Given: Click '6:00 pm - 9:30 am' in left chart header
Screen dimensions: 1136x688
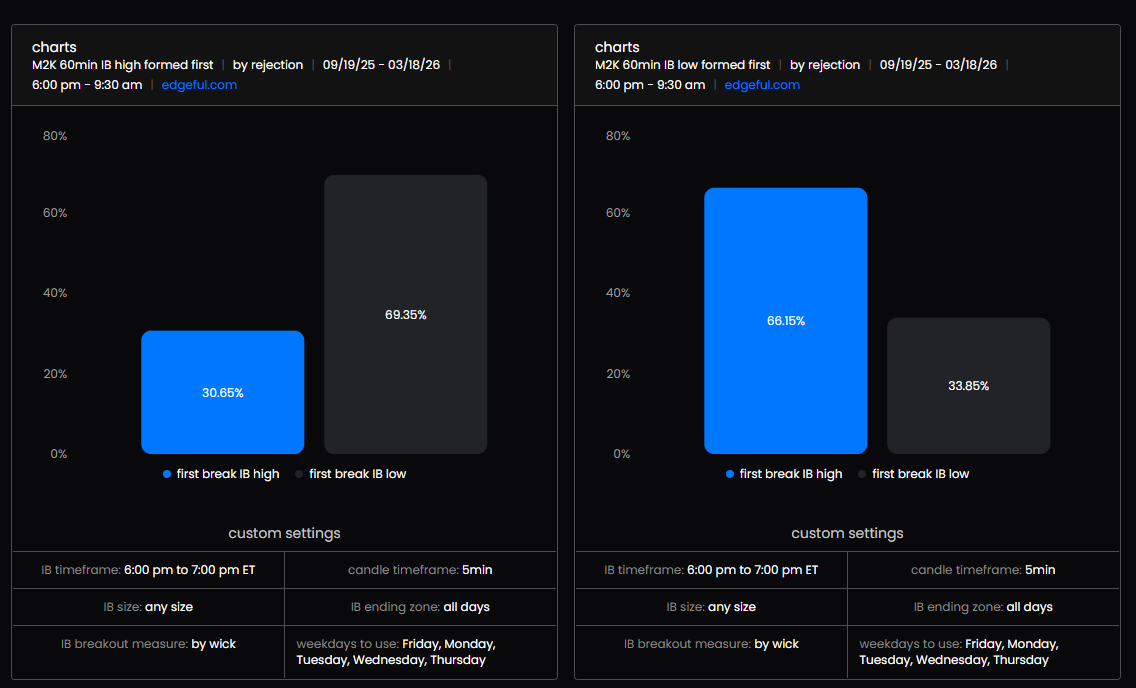Looking at the screenshot, I should (87, 85).
